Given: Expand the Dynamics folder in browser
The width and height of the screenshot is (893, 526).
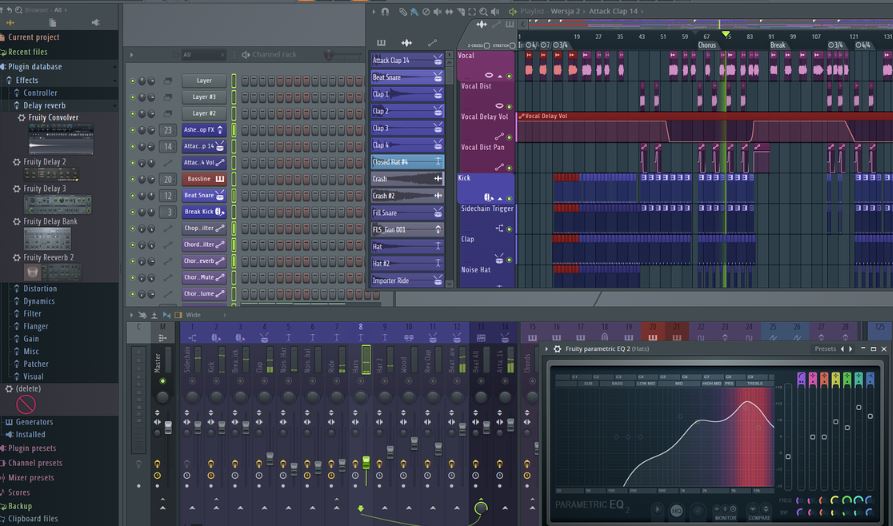Looking at the screenshot, I should coord(38,301).
